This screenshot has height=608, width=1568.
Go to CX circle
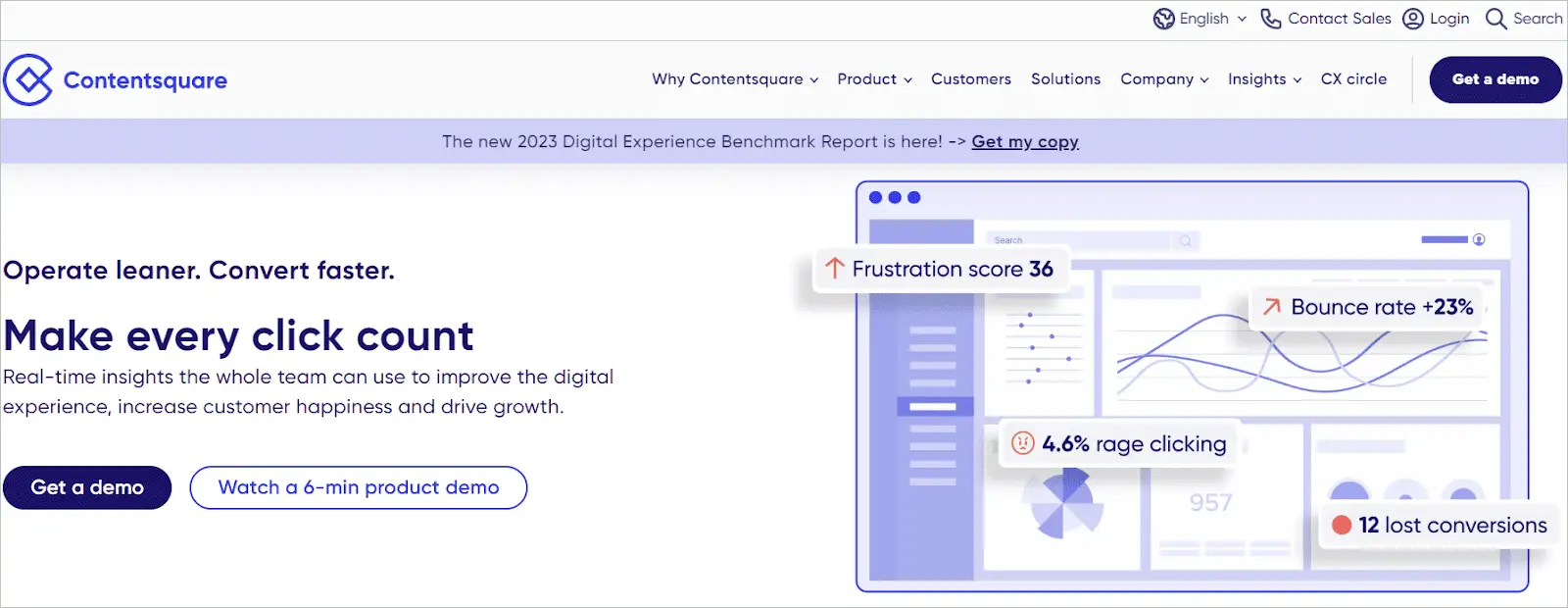(x=1353, y=79)
